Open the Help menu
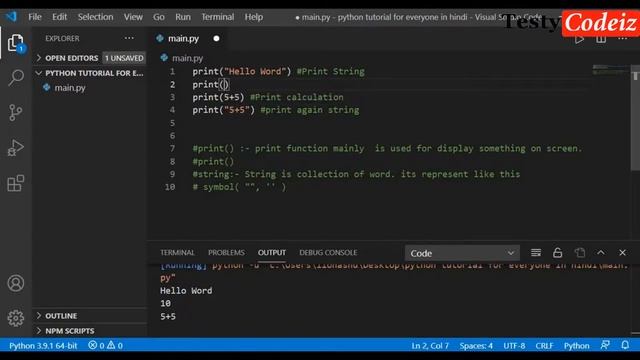This screenshot has width=640, height=360. [x=253, y=17]
